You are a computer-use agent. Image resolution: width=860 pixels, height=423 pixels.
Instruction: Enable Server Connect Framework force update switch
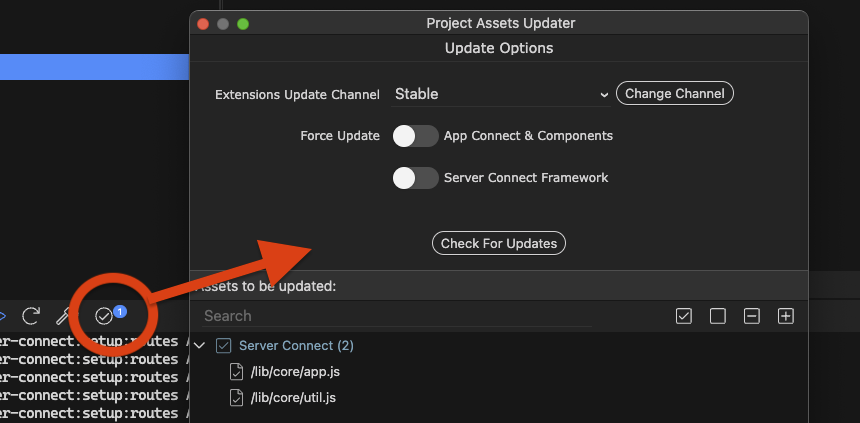pos(415,178)
